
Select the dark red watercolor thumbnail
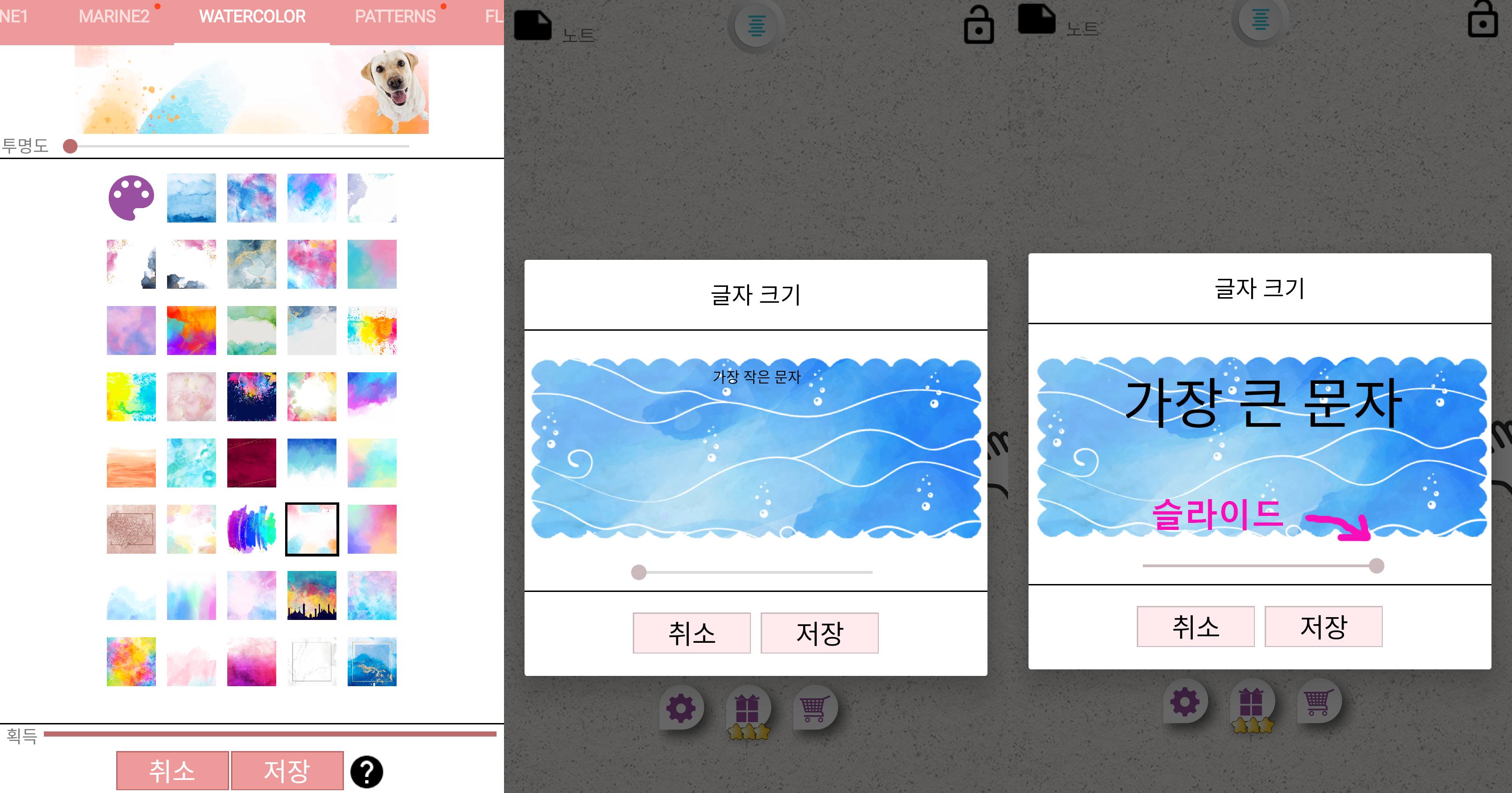(x=252, y=463)
